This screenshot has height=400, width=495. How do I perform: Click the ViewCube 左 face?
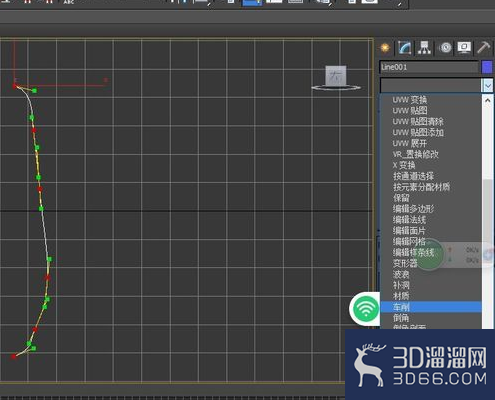(336, 76)
